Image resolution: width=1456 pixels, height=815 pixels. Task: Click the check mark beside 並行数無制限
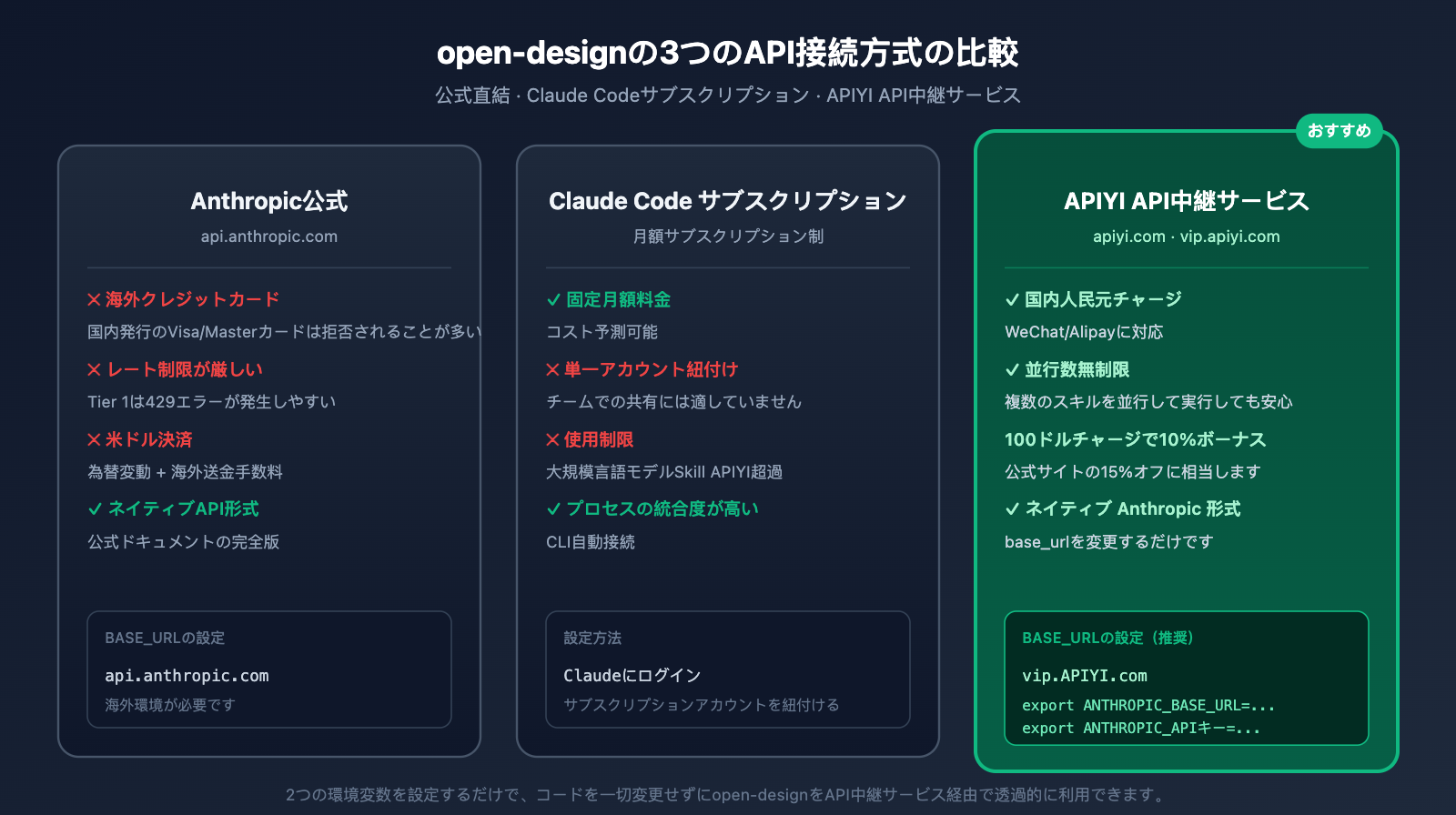point(1012,370)
